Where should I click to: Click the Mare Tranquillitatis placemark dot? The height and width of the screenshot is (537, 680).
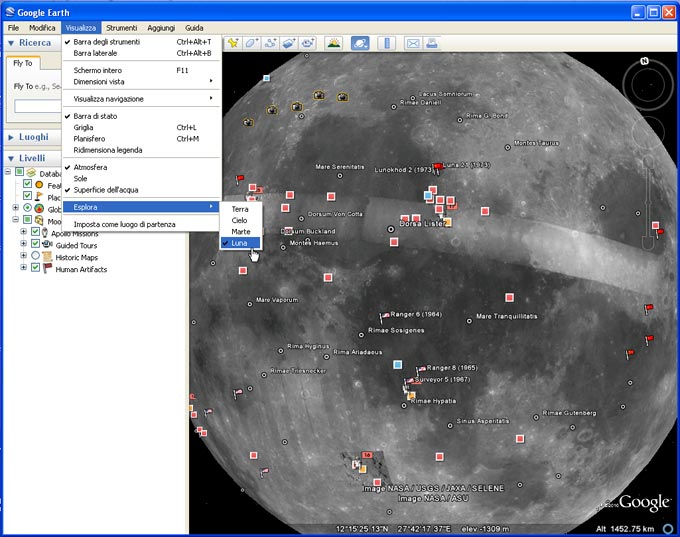tap(469, 321)
